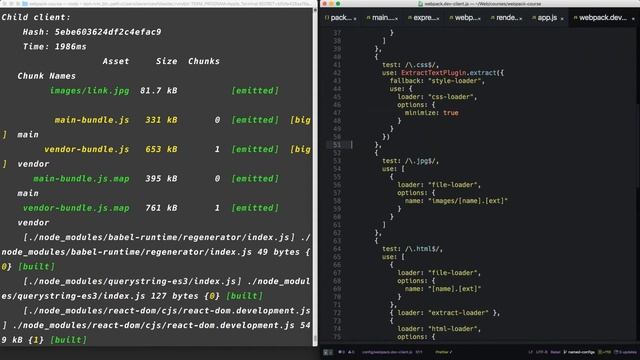Screen dimensions: 640x360
Task: Open the app.js editor tab
Action: (547, 18)
